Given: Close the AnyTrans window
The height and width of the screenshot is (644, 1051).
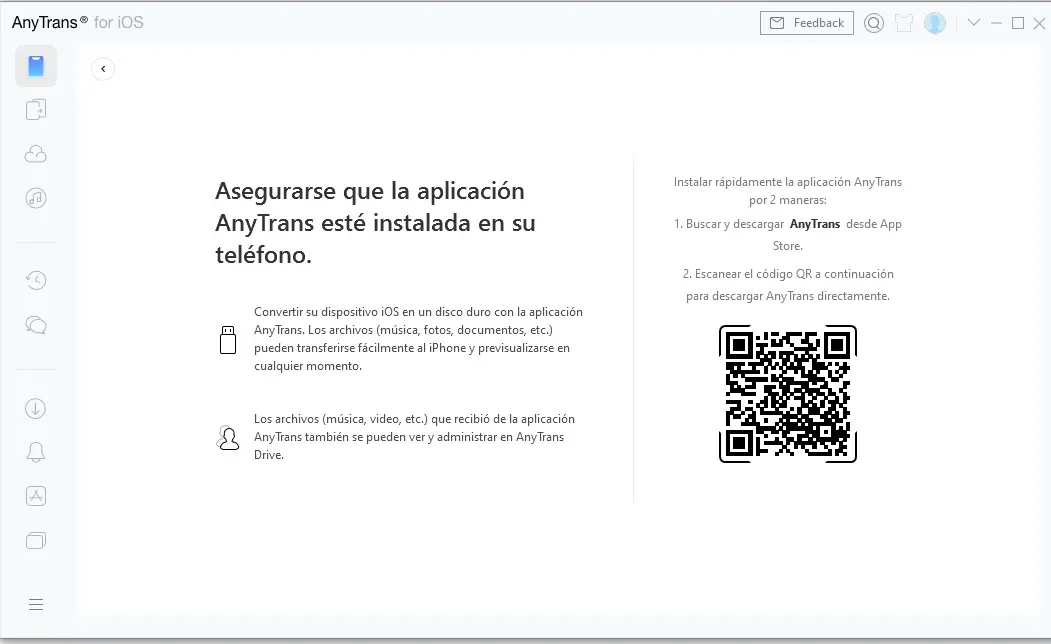Looking at the screenshot, I should pyautogui.click(x=1039, y=23).
